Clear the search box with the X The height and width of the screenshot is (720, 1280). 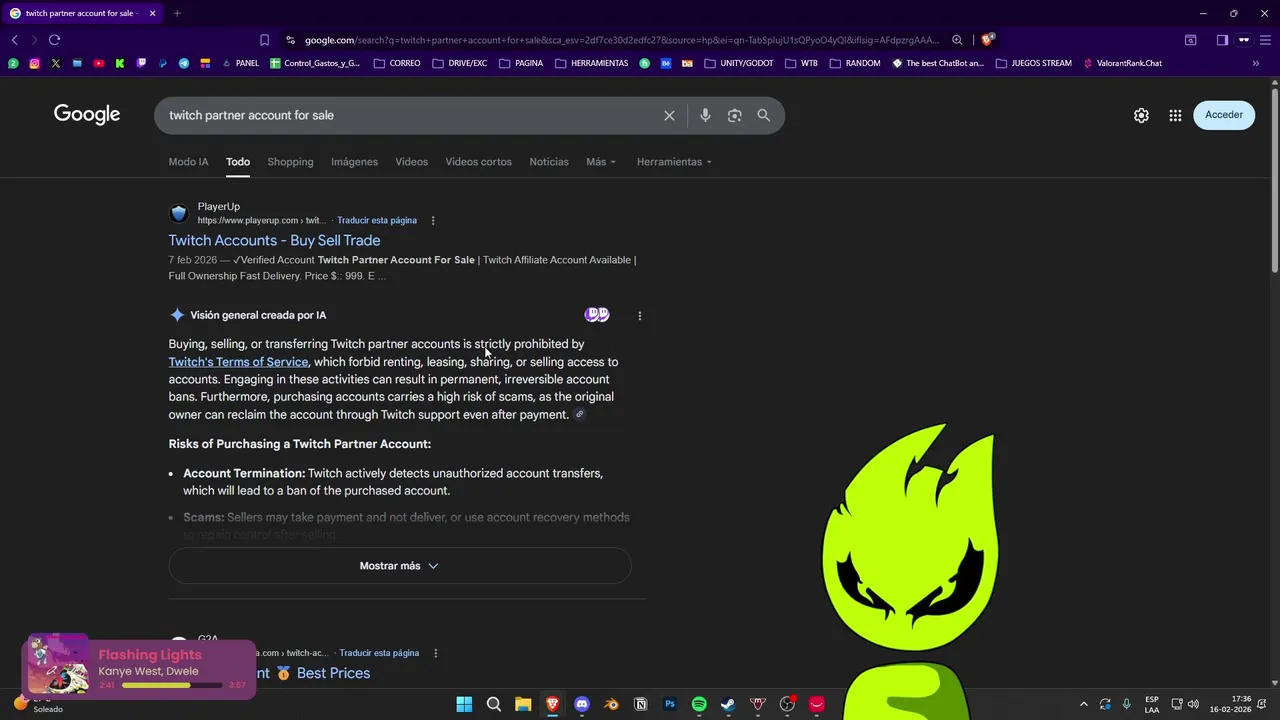click(669, 115)
